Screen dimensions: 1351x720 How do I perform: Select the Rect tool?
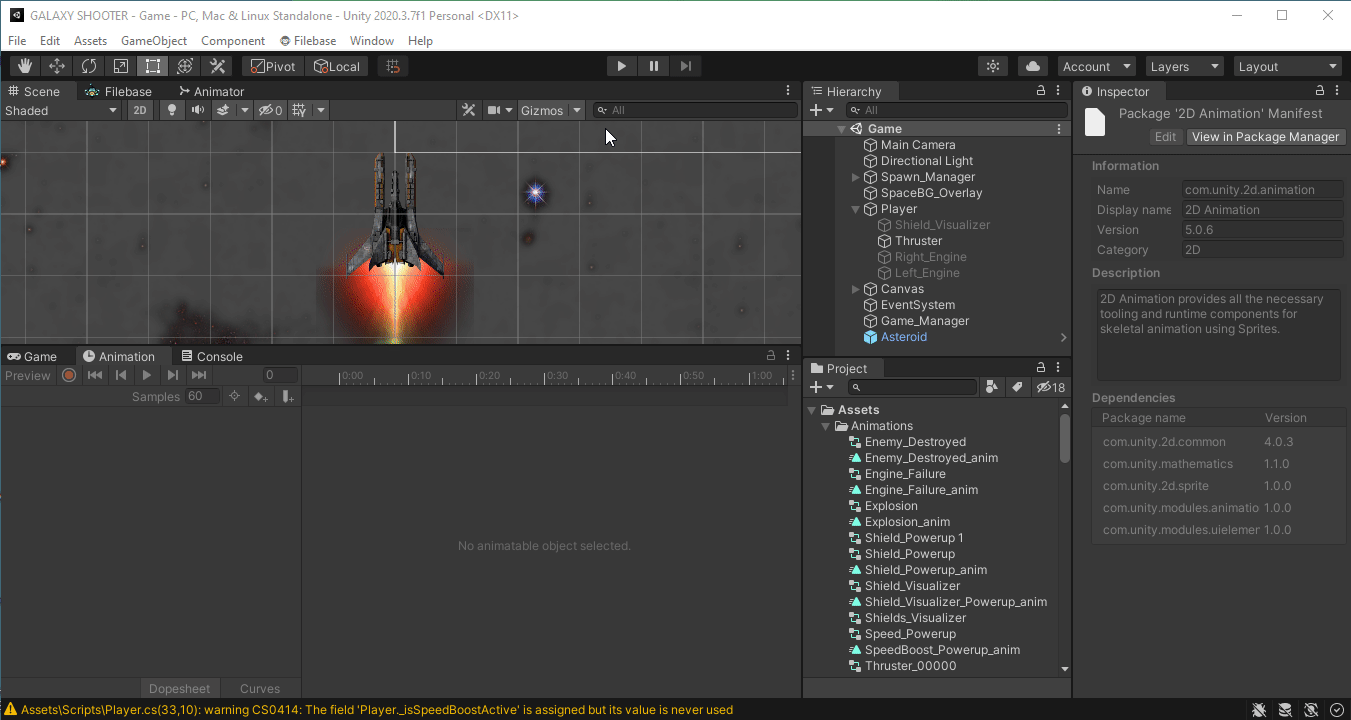[153, 66]
